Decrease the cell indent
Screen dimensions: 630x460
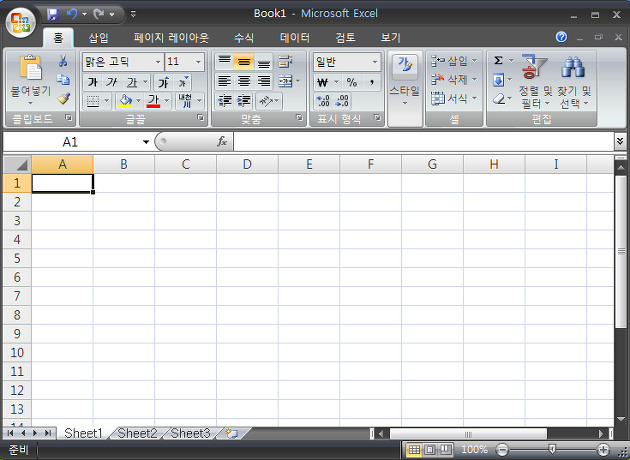tap(224, 101)
